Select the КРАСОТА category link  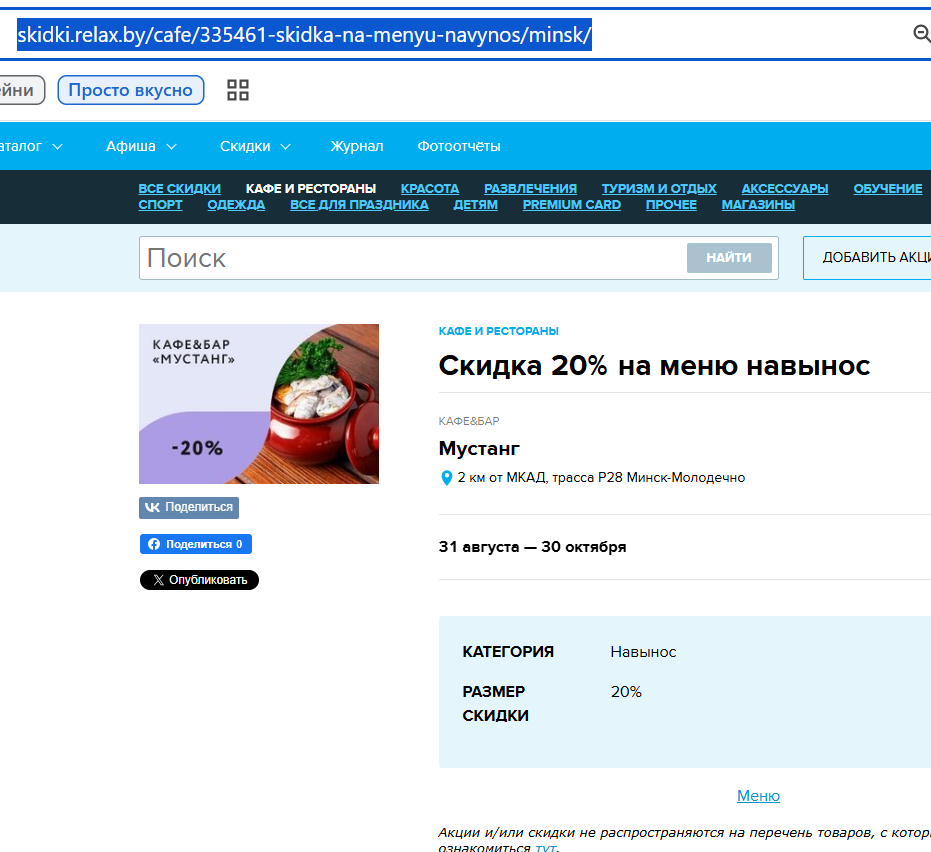point(430,189)
